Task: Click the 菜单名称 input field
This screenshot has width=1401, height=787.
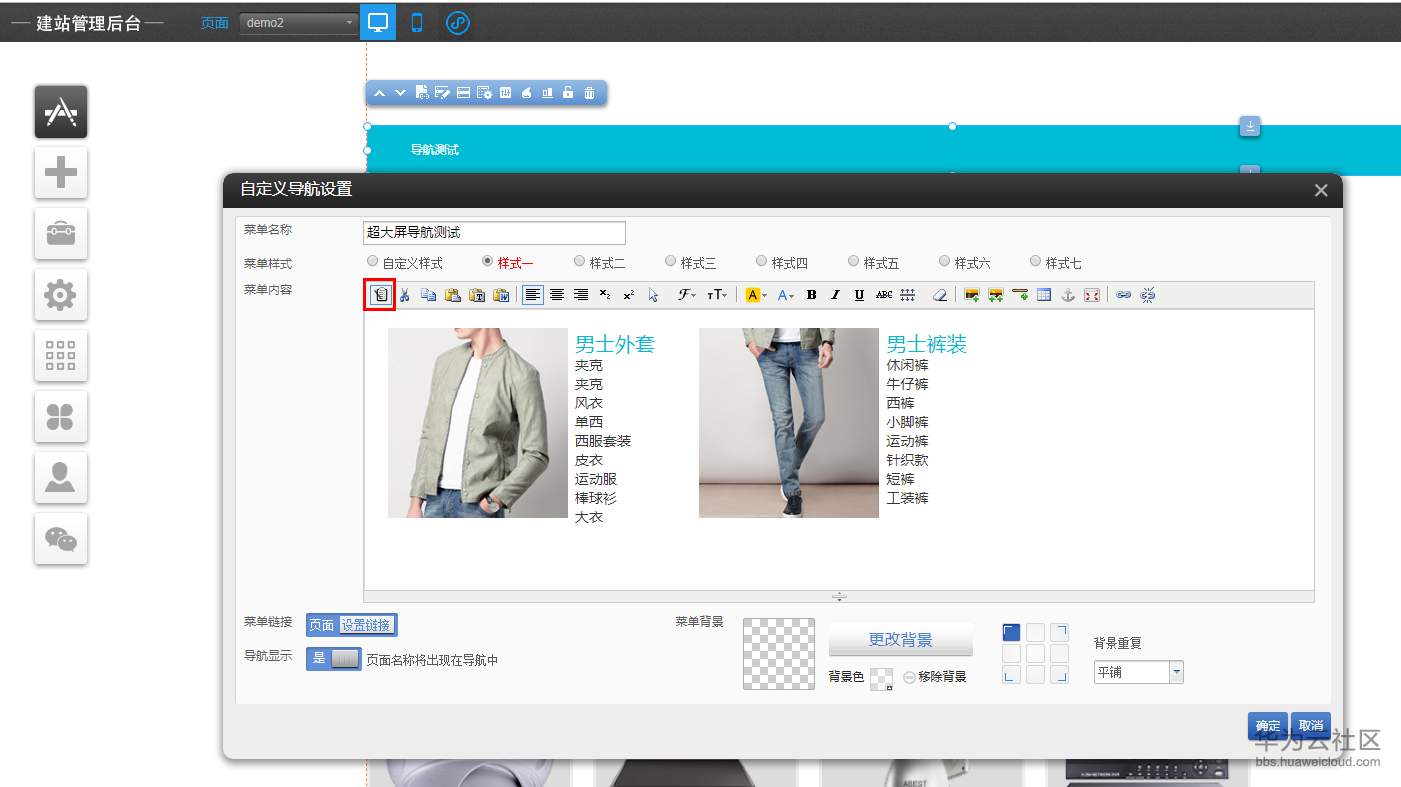Action: 494,233
